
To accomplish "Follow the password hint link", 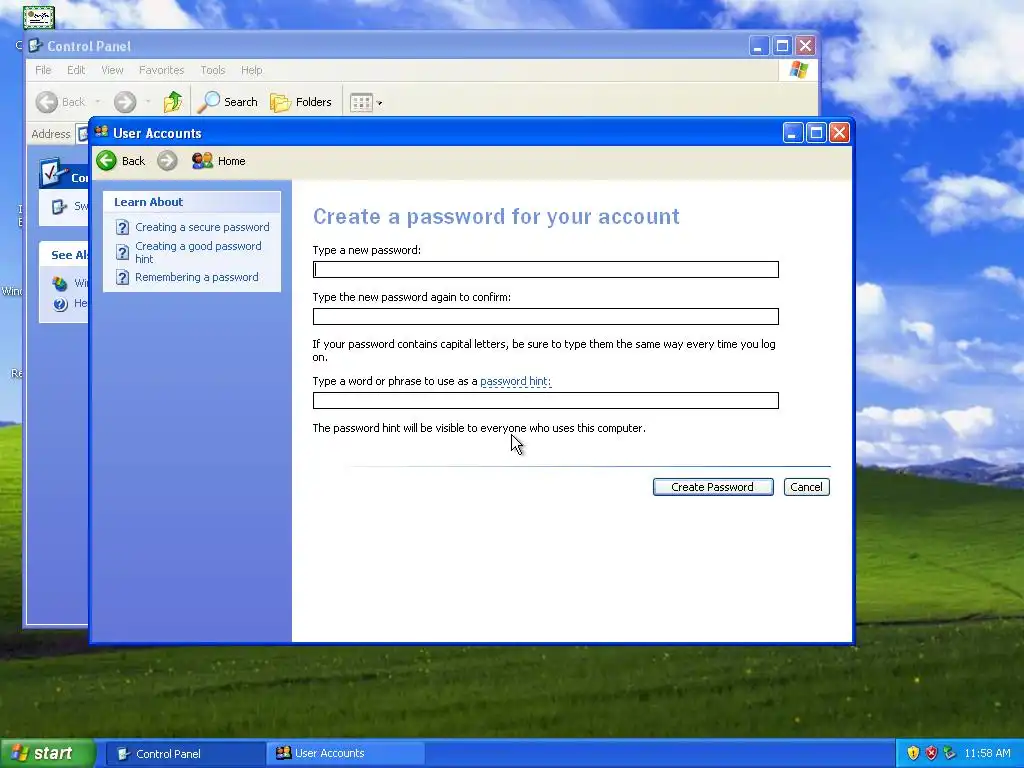I will [x=516, y=381].
